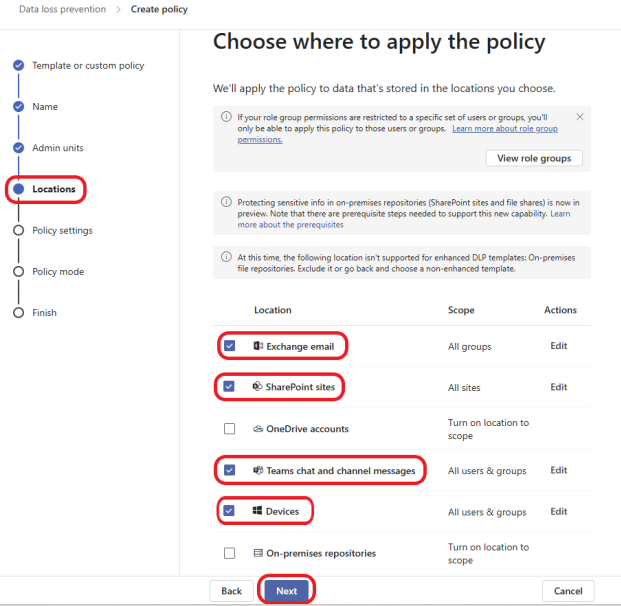Uncheck the Exchange email checkbox
Image resolution: width=621 pixels, height=606 pixels.
(x=229, y=346)
